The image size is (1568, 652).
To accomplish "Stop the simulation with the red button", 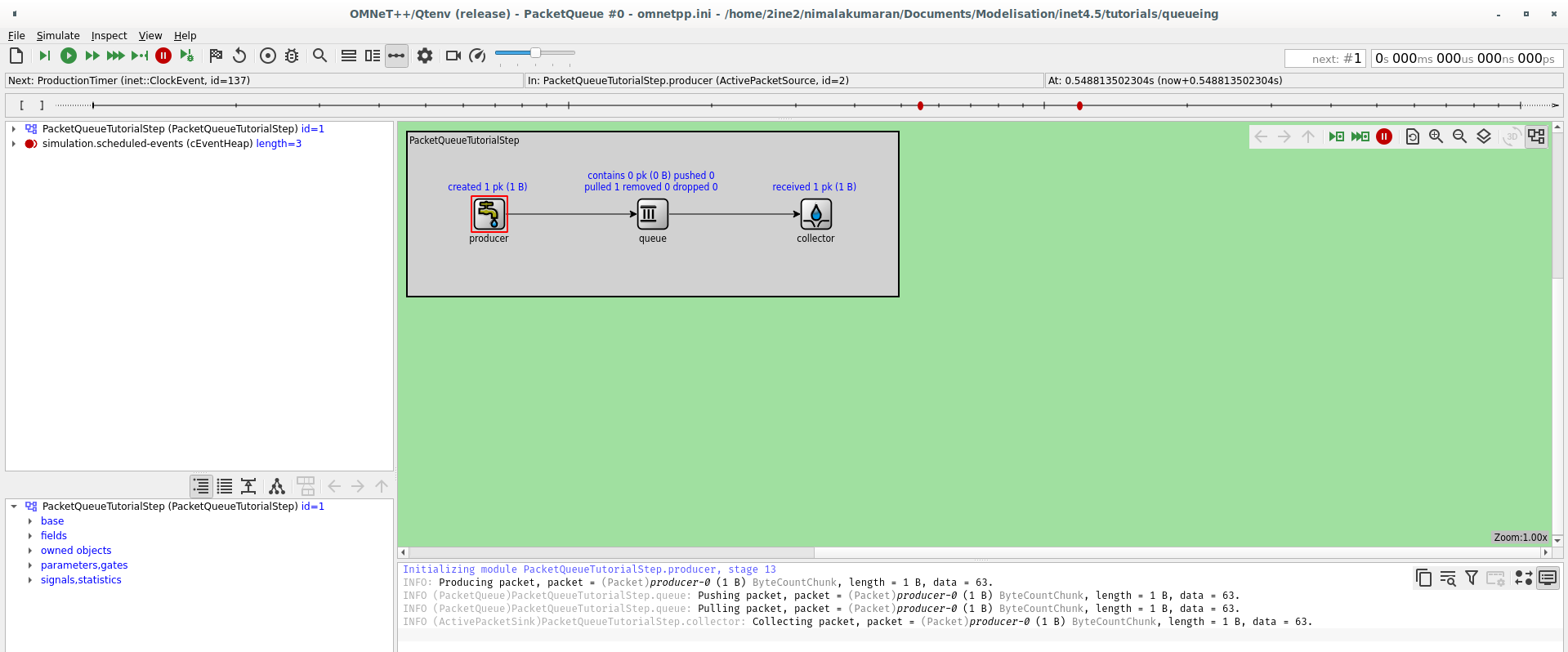I will [163, 56].
